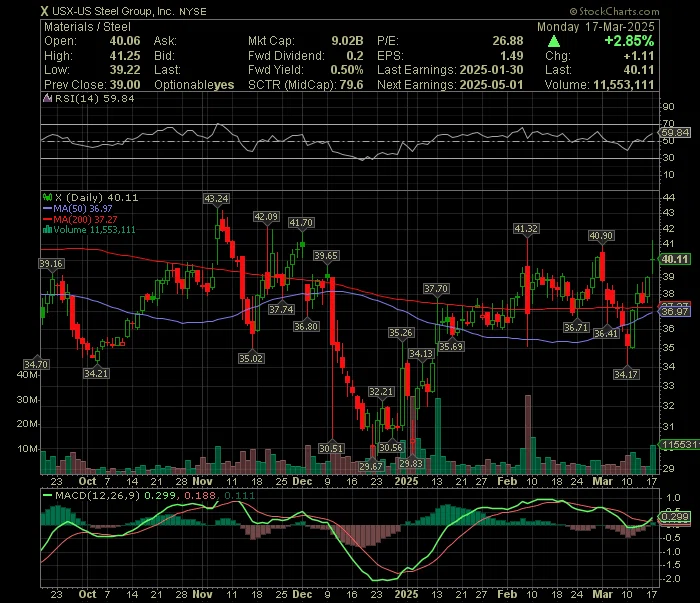The width and height of the screenshot is (700, 603).
Task: Click the Mkt Cap value 9.02B
Action: point(347,41)
